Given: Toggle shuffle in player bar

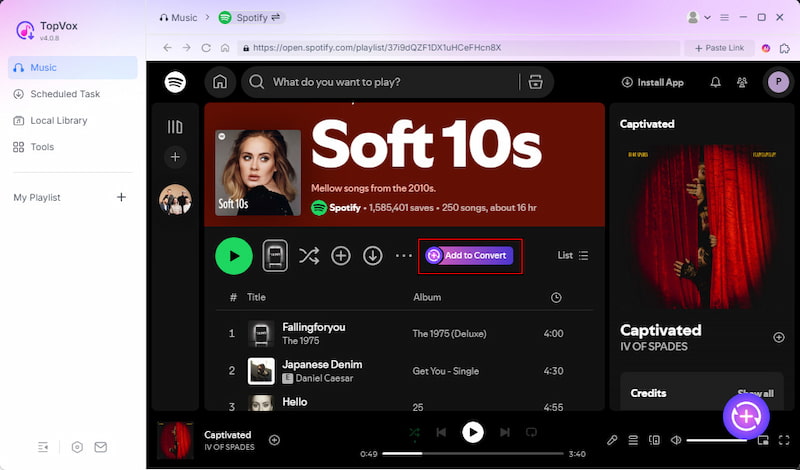Looking at the screenshot, I should pyautogui.click(x=415, y=433).
